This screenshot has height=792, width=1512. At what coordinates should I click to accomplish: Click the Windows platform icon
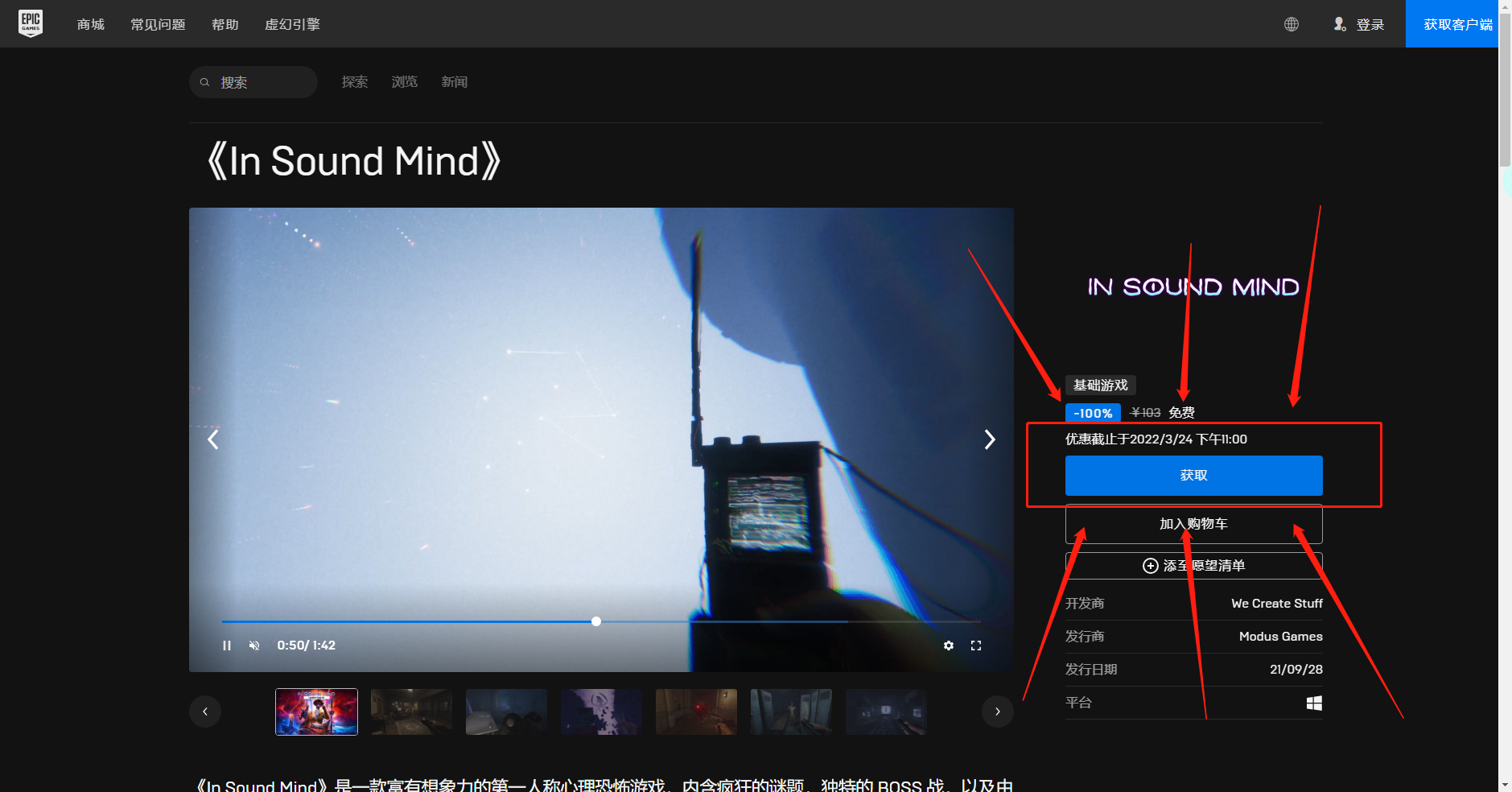tap(1314, 702)
